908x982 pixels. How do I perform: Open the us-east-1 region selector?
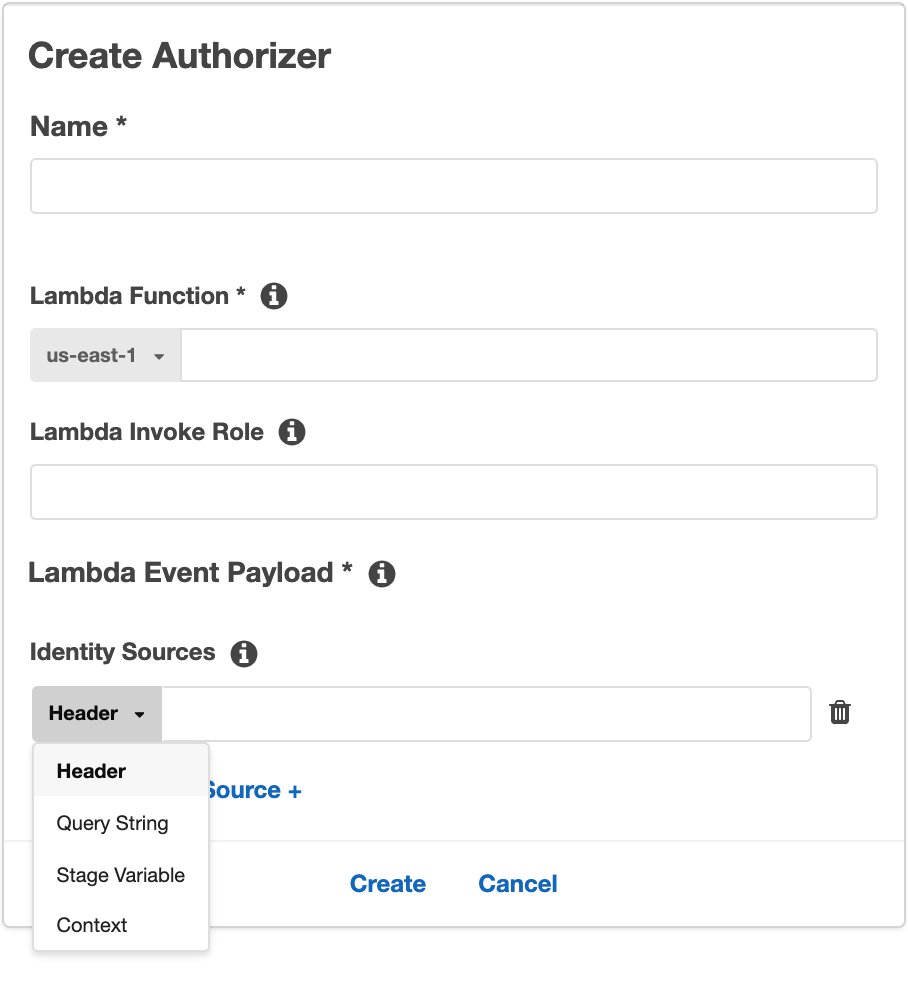point(104,355)
